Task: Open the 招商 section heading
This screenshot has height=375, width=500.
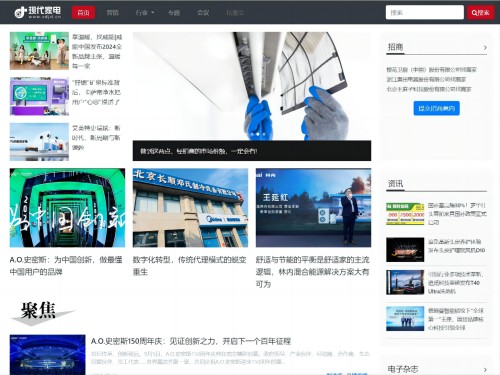Action: (395, 47)
